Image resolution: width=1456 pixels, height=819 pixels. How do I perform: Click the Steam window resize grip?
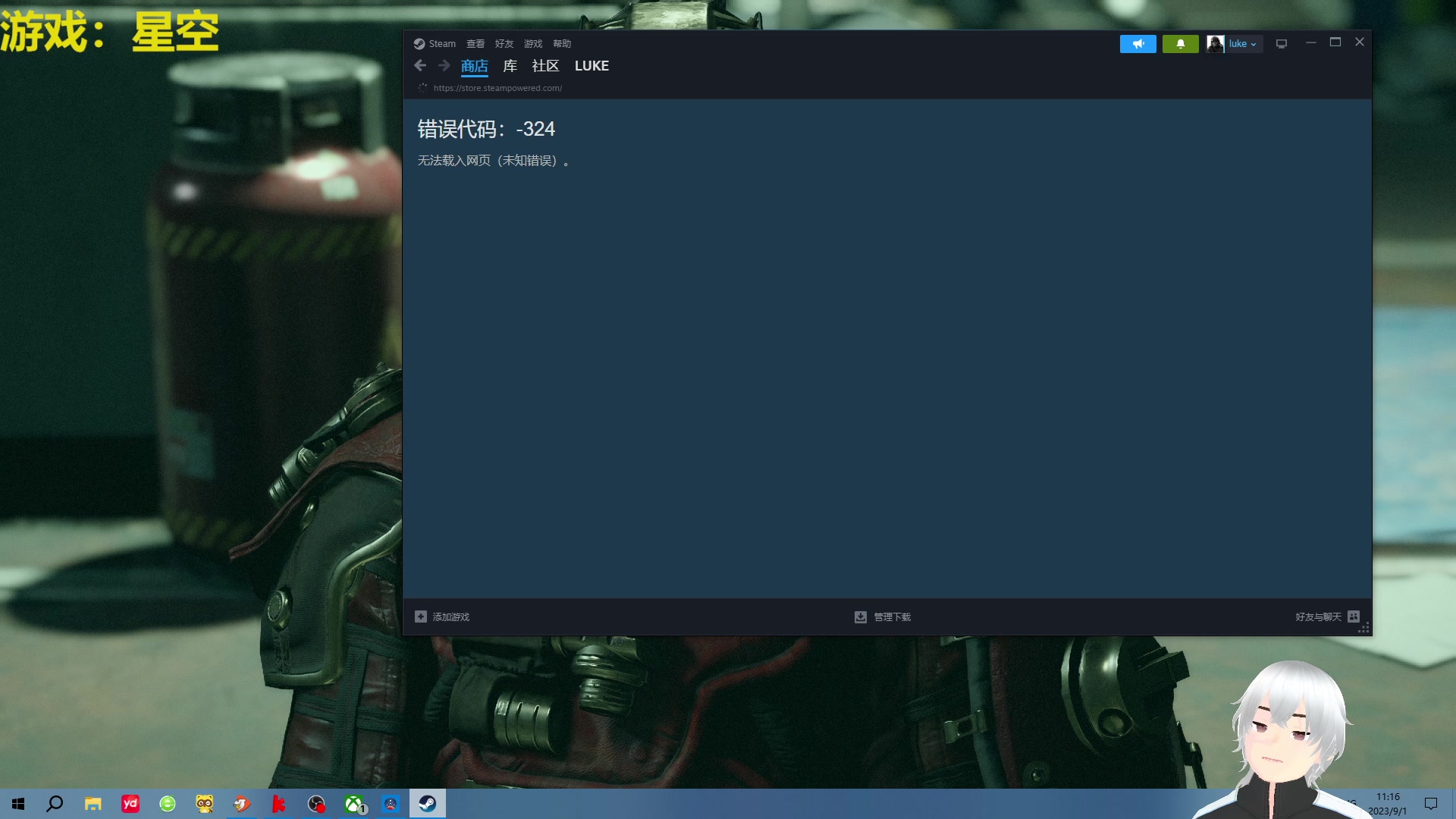coord(1364,628)
